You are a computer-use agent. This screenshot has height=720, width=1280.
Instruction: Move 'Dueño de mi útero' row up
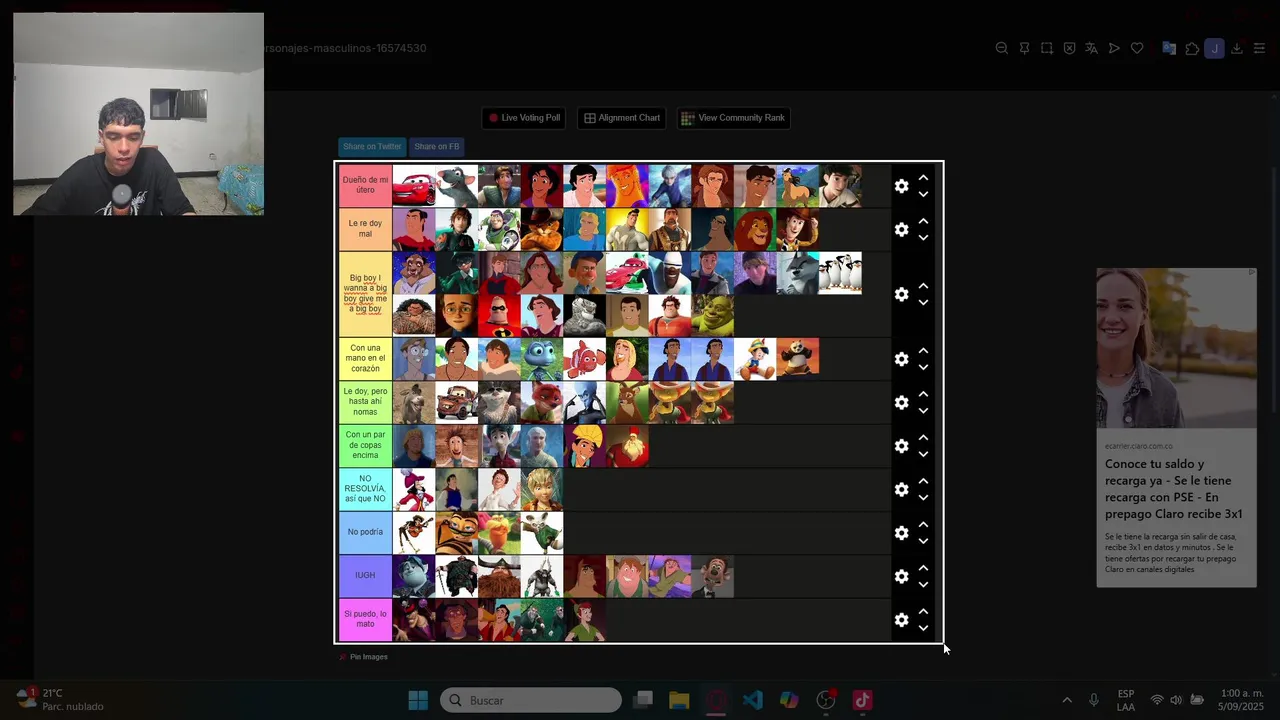[923, 178]
